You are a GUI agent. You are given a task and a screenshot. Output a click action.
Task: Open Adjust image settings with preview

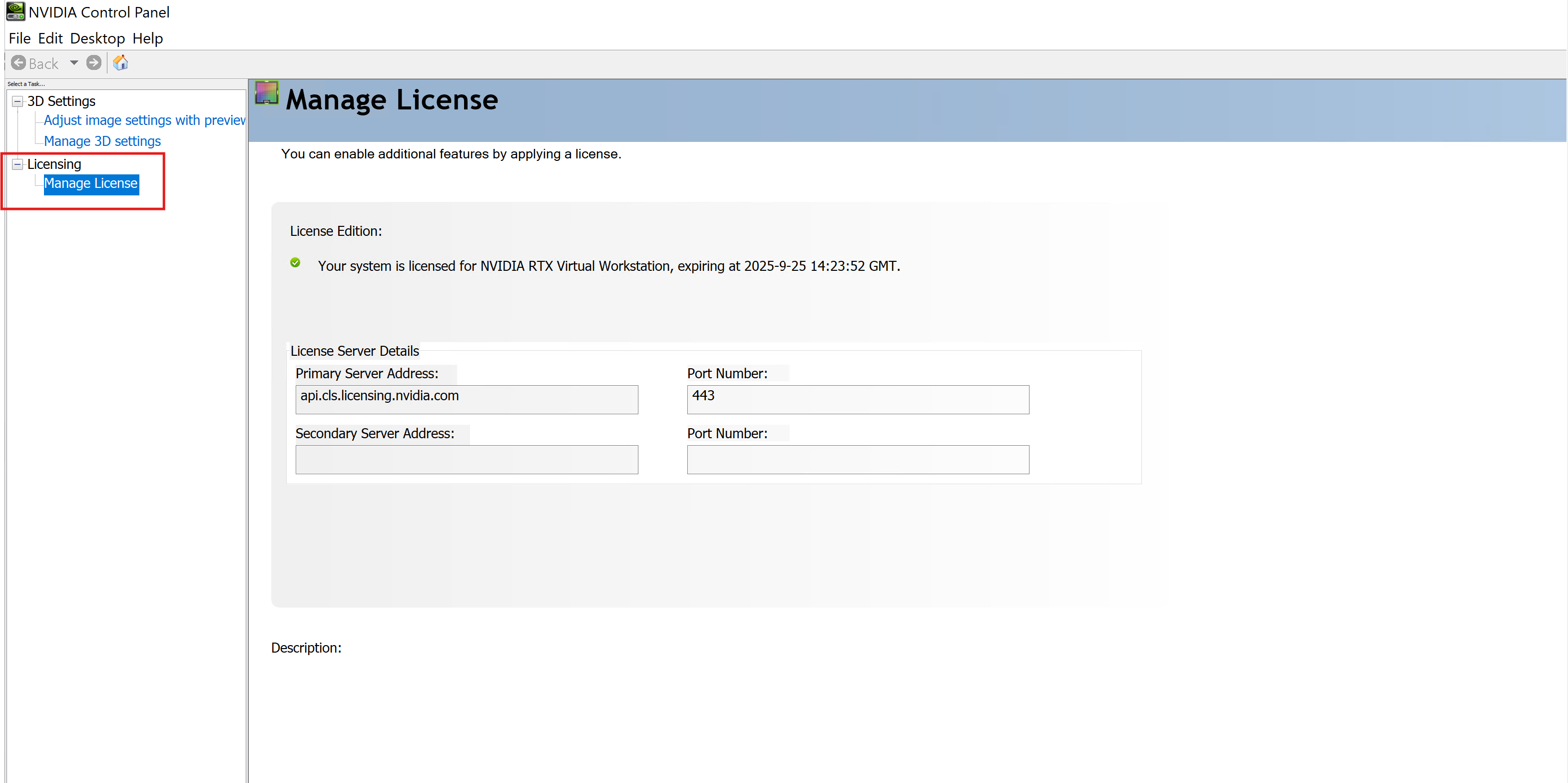[x=144, y=120]
